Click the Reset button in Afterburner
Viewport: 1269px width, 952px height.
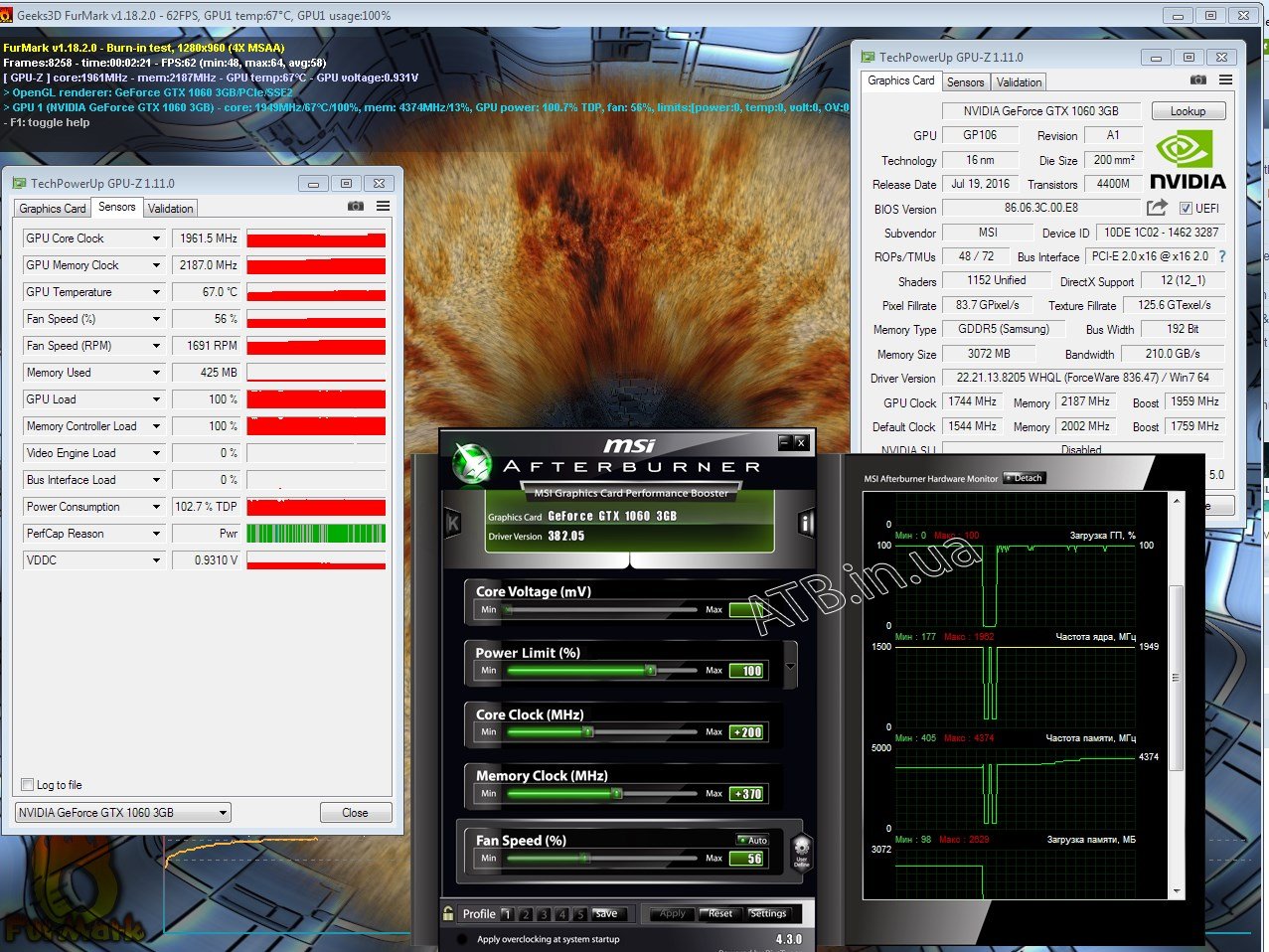pos(721,913)
